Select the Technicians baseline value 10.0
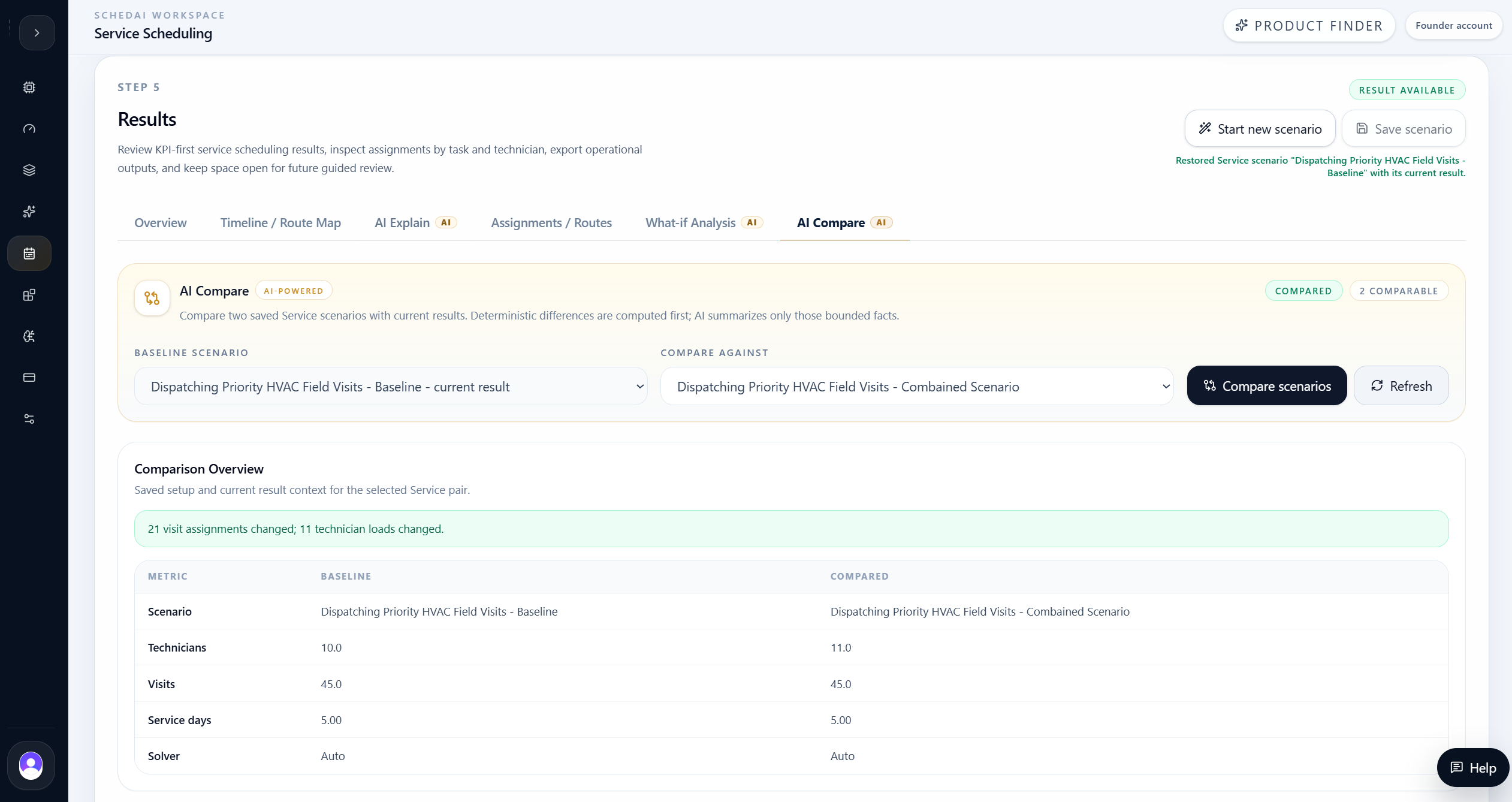1512x802 pixels. click(x=331, y=648)
